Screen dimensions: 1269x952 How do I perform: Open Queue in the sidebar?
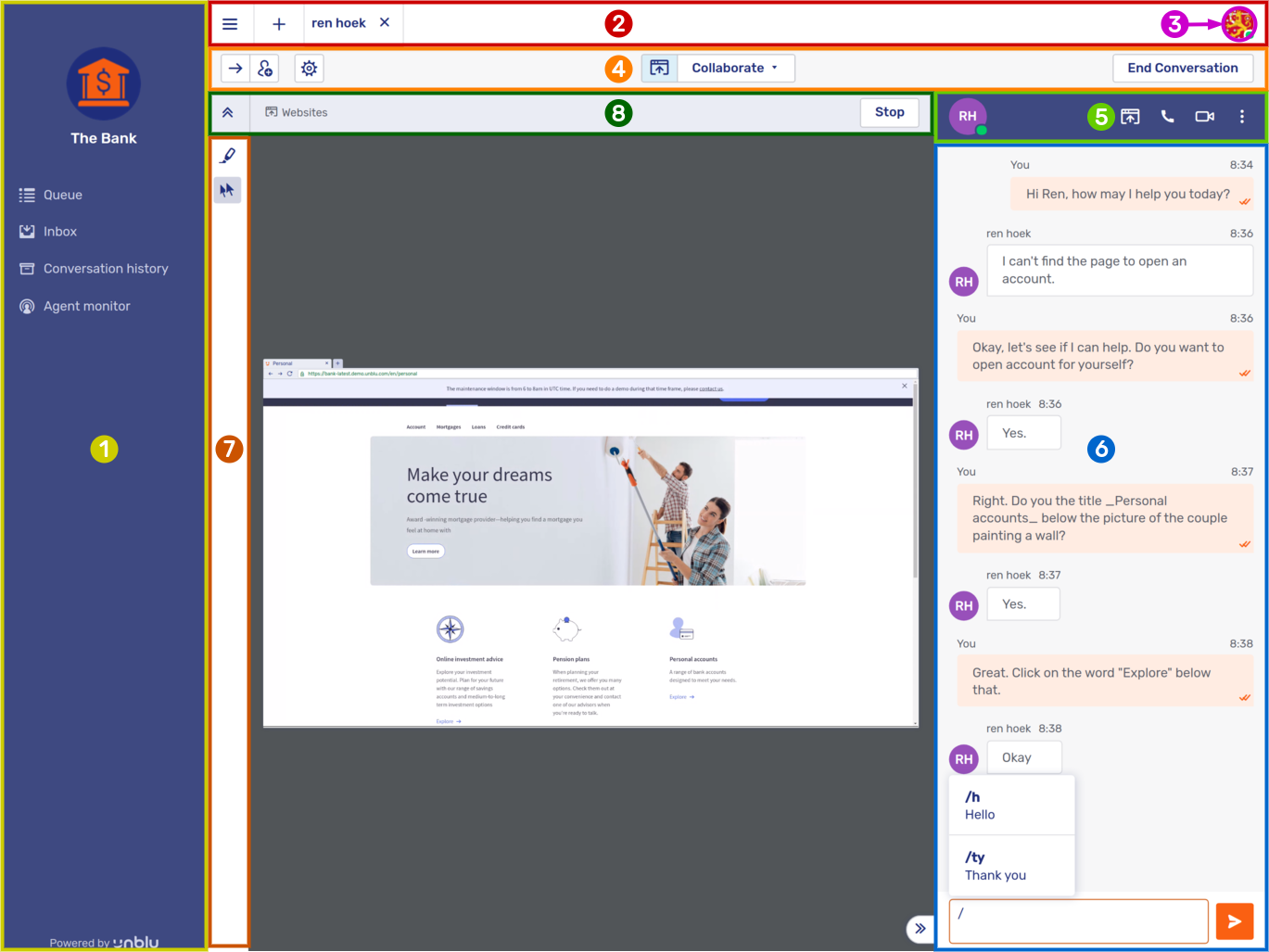[63, 196]
